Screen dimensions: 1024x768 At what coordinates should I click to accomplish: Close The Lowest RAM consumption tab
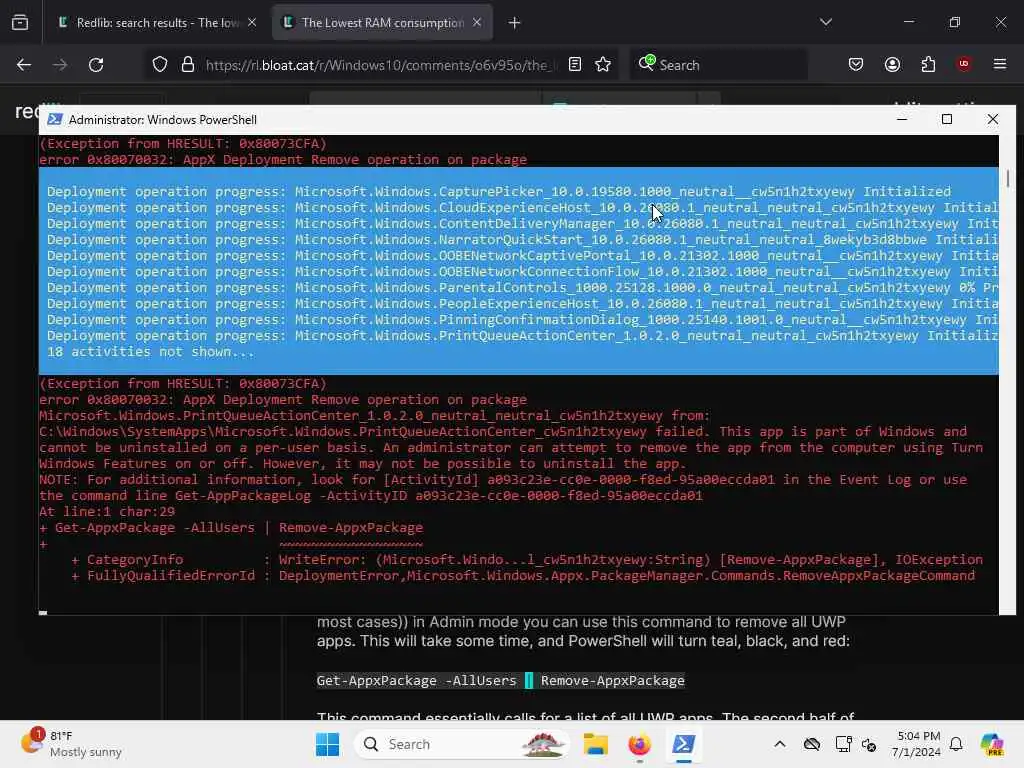[477, 23]
